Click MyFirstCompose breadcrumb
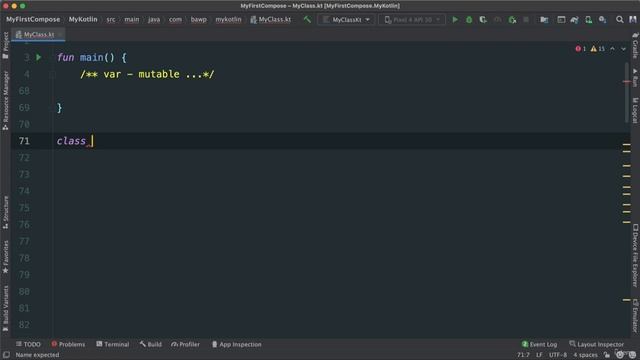 33,19
